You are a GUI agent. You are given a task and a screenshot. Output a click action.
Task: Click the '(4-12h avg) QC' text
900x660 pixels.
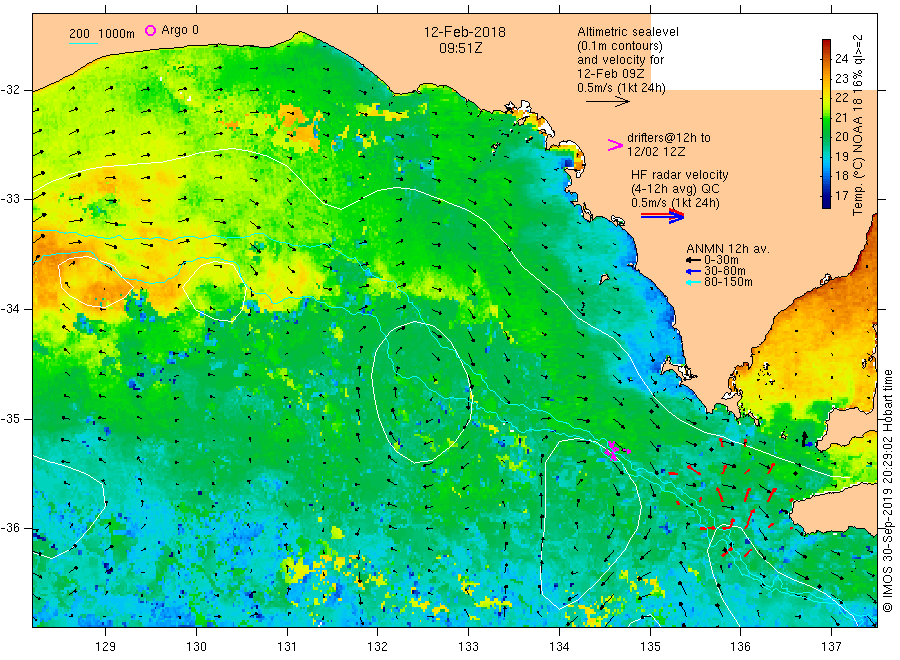pyautogui.click(x=675, y=189)
